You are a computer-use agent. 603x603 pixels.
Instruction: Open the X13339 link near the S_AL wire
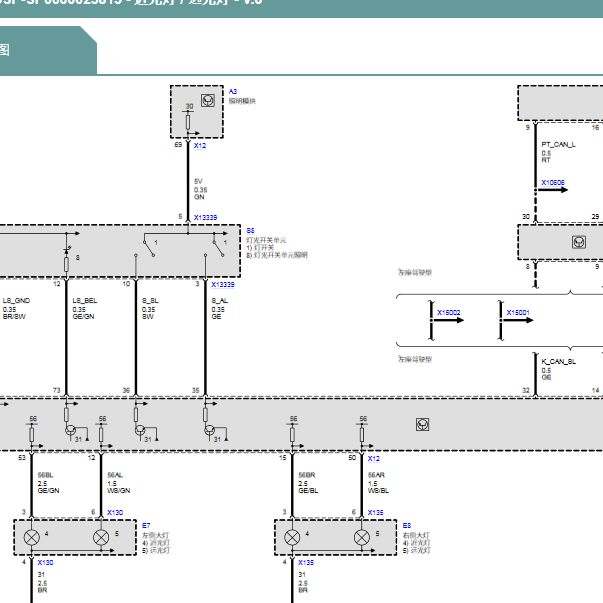(x=223, y=285)
